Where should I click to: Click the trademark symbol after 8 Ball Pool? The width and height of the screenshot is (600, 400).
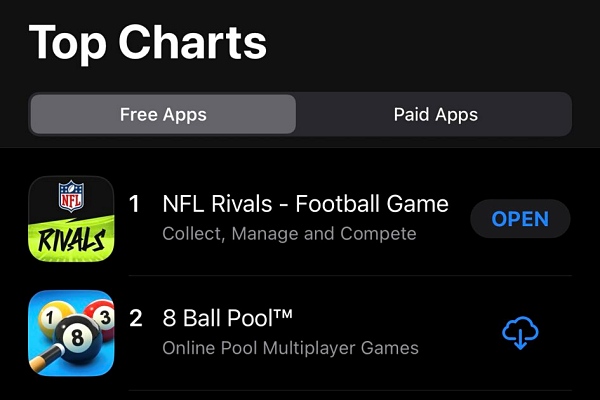(x=283, y=314)
